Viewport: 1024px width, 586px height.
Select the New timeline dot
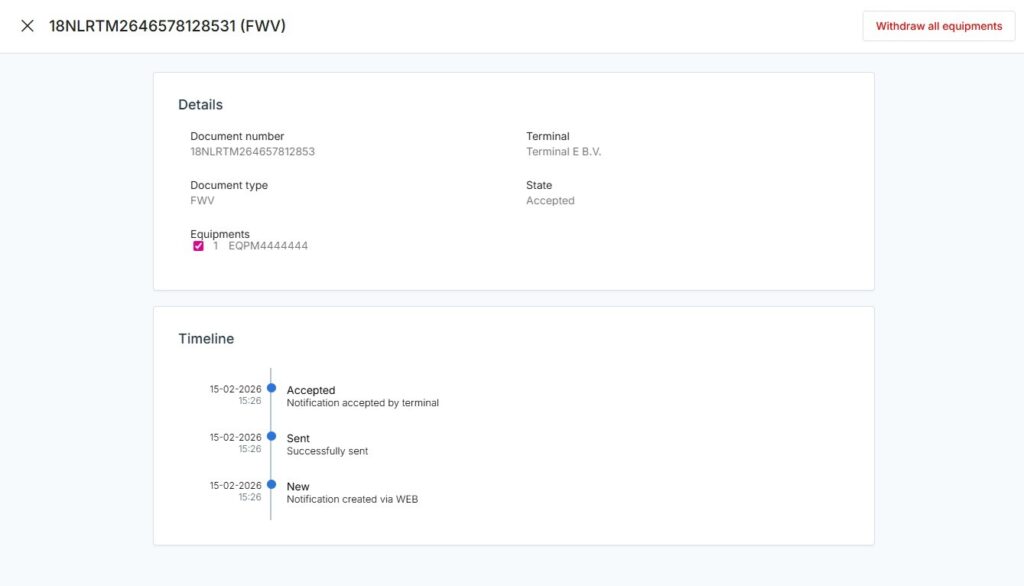pos(271,484)
